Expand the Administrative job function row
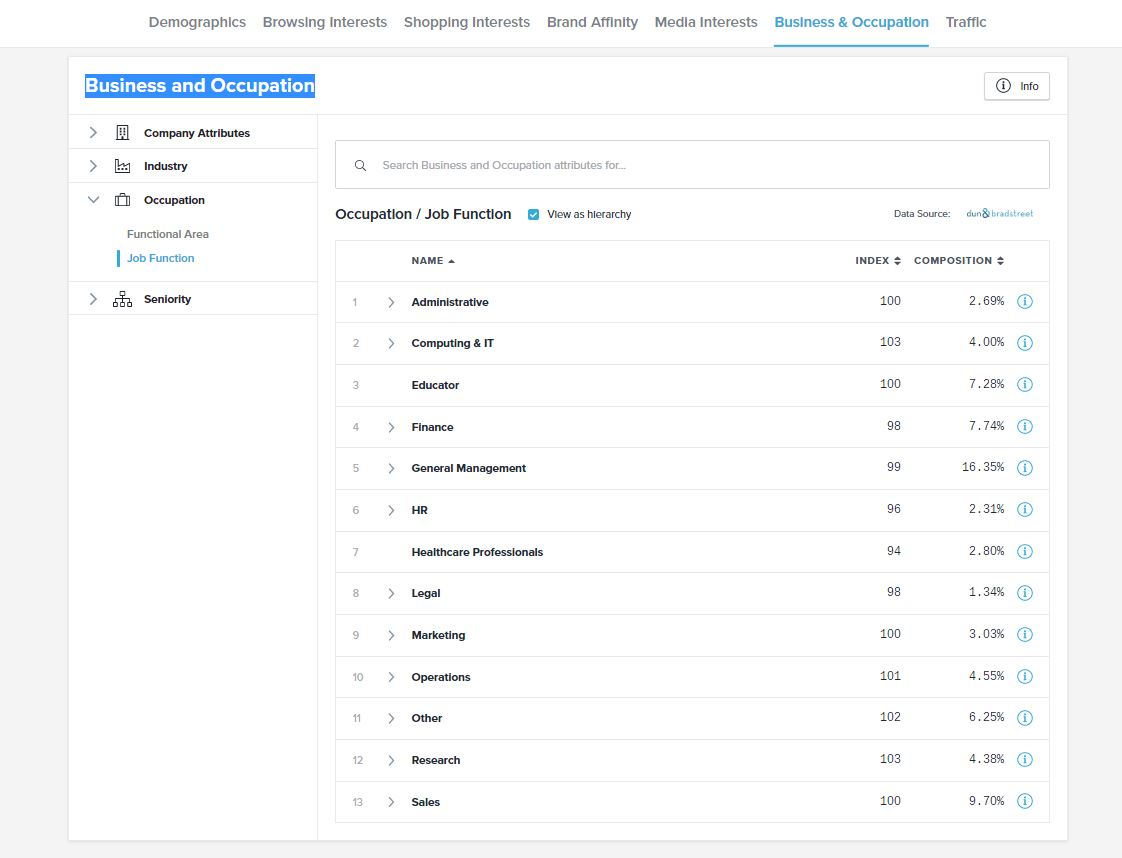The height and width of the screenshot is (858, 1122). [x=391, y=301]
